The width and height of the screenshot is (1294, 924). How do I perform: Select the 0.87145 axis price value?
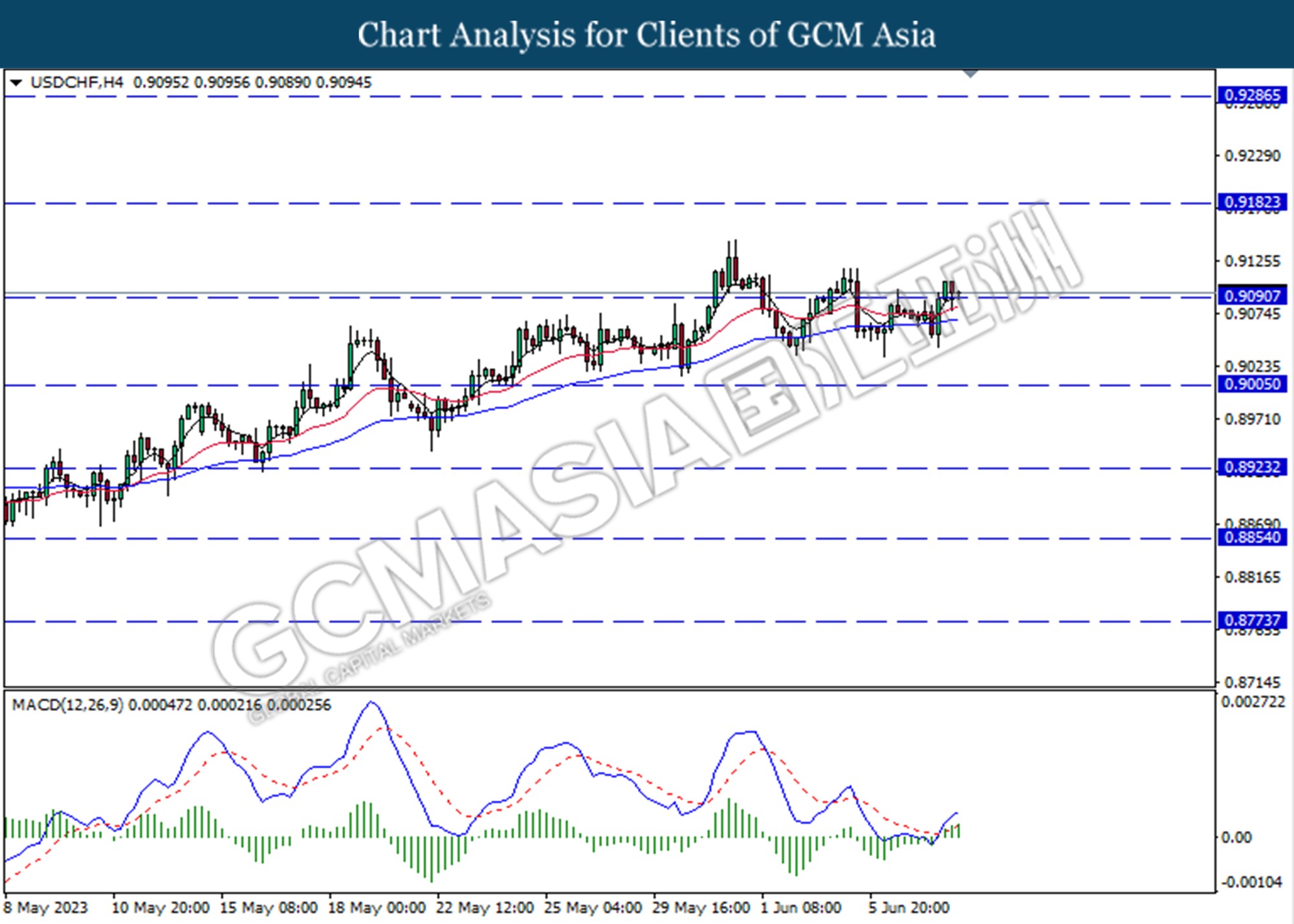(1253, 682)
